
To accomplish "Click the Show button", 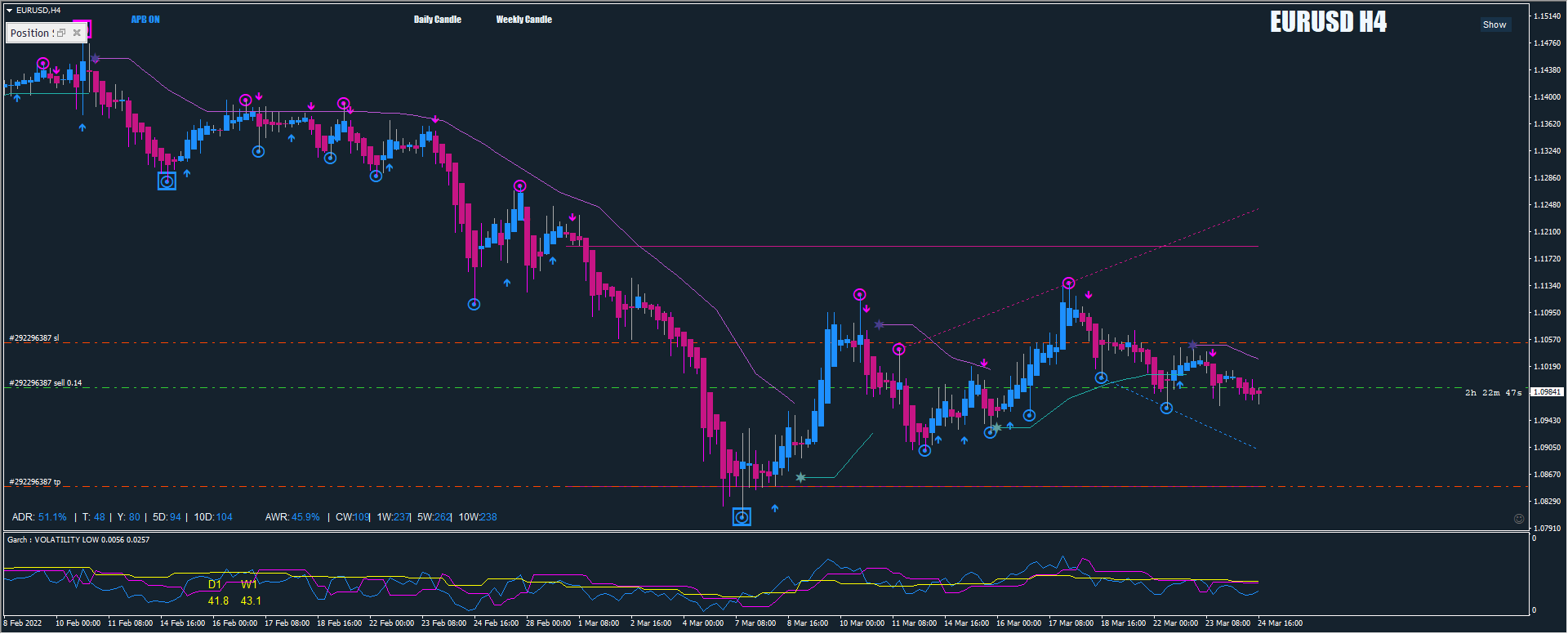I will point(1494,25).
